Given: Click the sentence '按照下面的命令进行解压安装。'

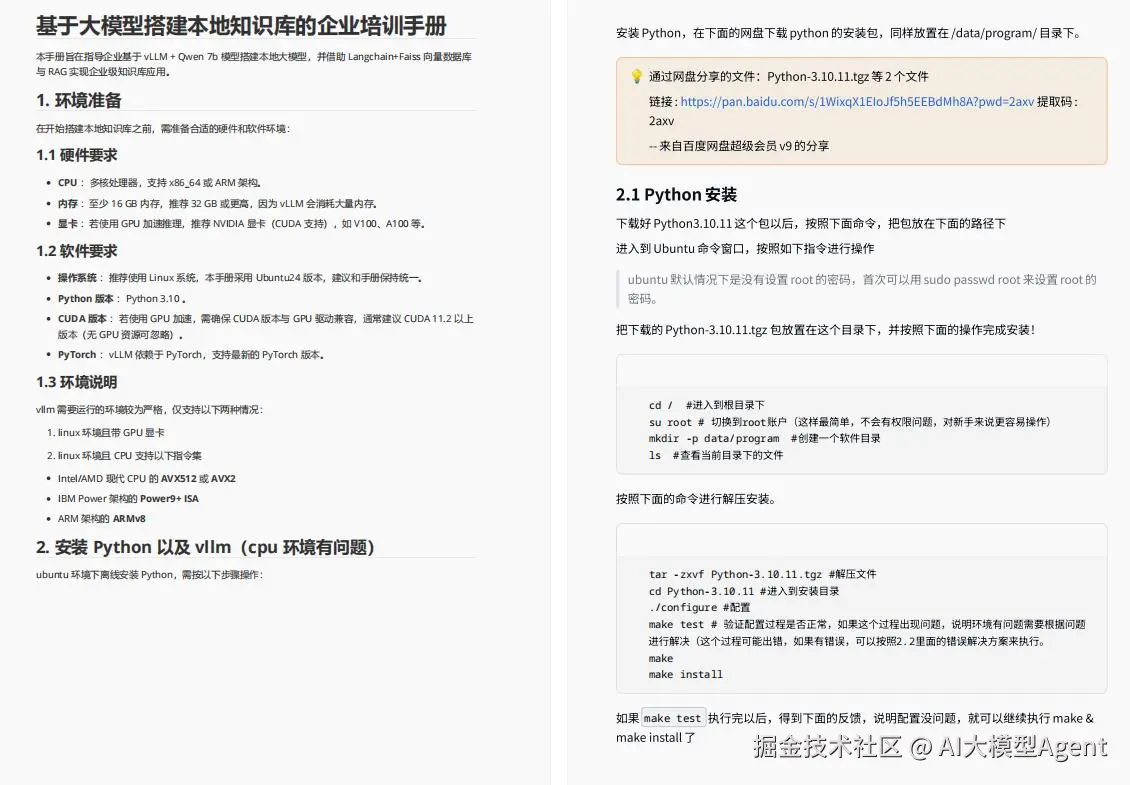Looking at the screenshot, I should pyautogui.click(x=696, y=499).
